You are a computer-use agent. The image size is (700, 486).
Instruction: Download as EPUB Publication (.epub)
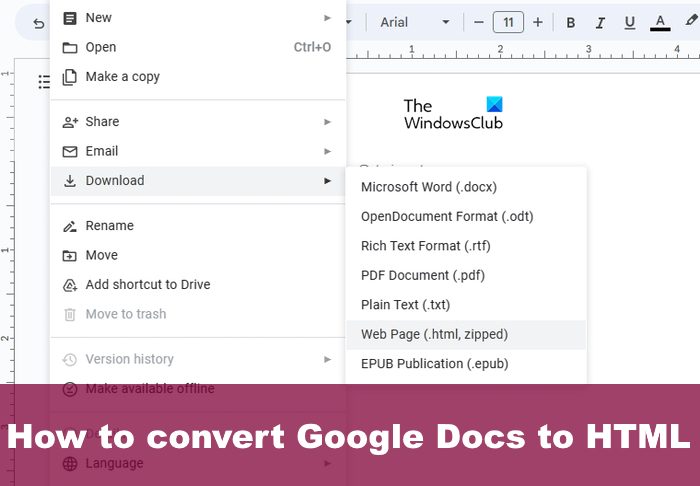coord(466,364)
